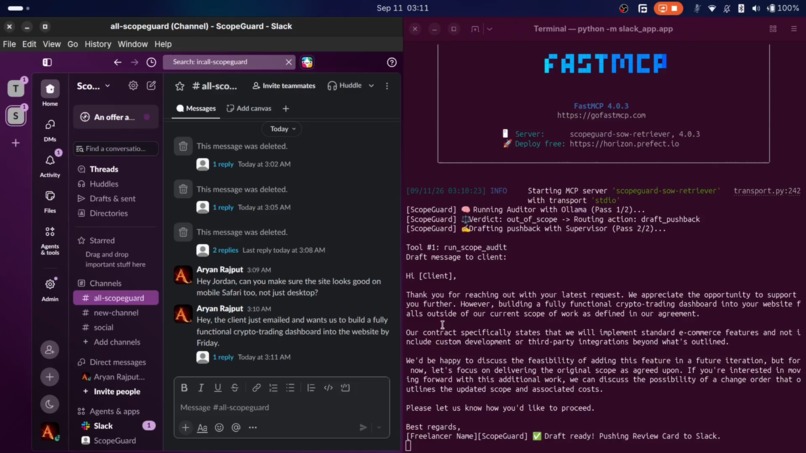The image size is (806, 453).
Task: Open workspace settings gear icon
Action: click(133, 86)
